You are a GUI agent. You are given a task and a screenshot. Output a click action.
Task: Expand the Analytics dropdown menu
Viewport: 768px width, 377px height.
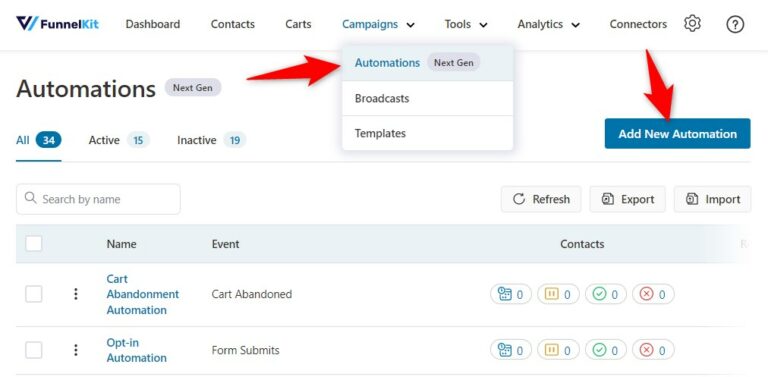coord(549,24)
